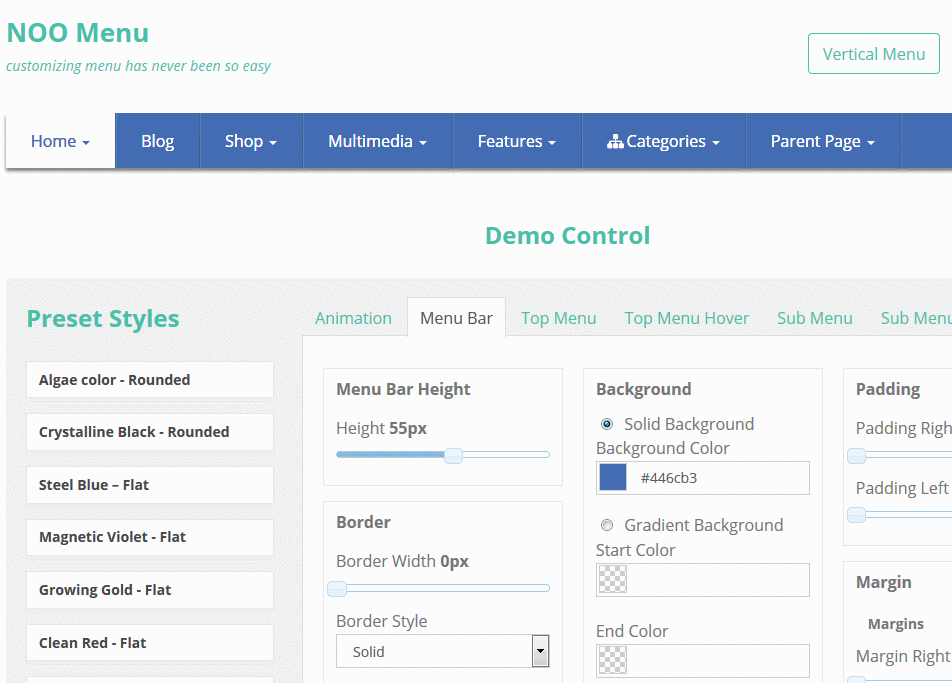Switch to the Animation tab
Image resolution: width=952 pixels, height=683 pixels.
353,318
